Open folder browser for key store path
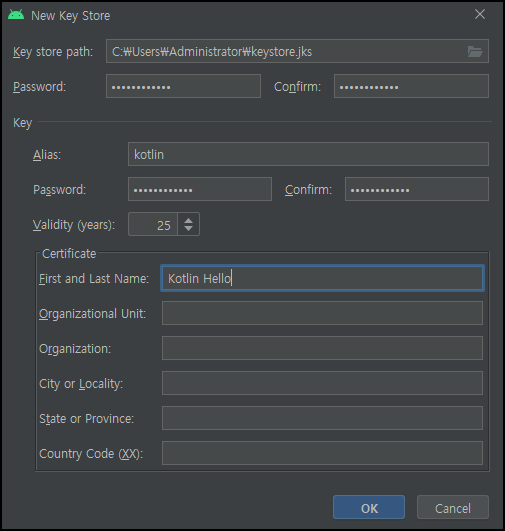The width and height of the screenshot is (505, 531). [475, 51]
